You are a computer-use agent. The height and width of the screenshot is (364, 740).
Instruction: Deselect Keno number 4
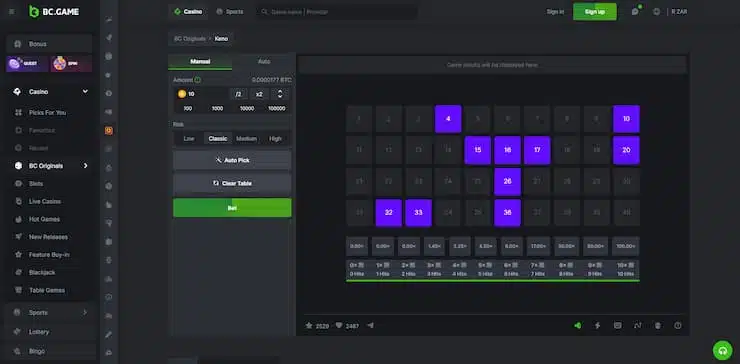tap(448, 119)
